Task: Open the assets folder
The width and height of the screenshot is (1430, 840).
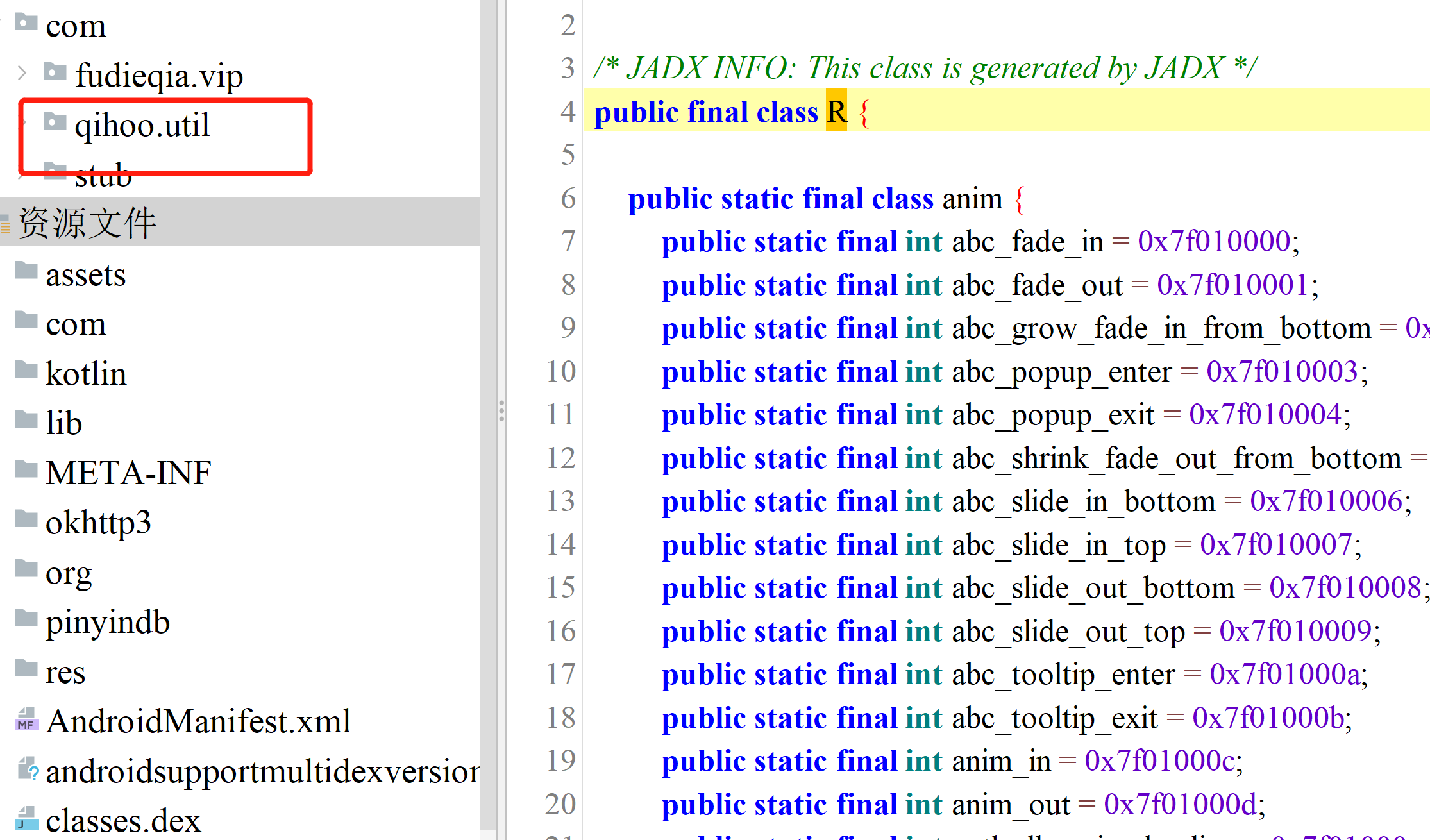Action: point(85,276)
